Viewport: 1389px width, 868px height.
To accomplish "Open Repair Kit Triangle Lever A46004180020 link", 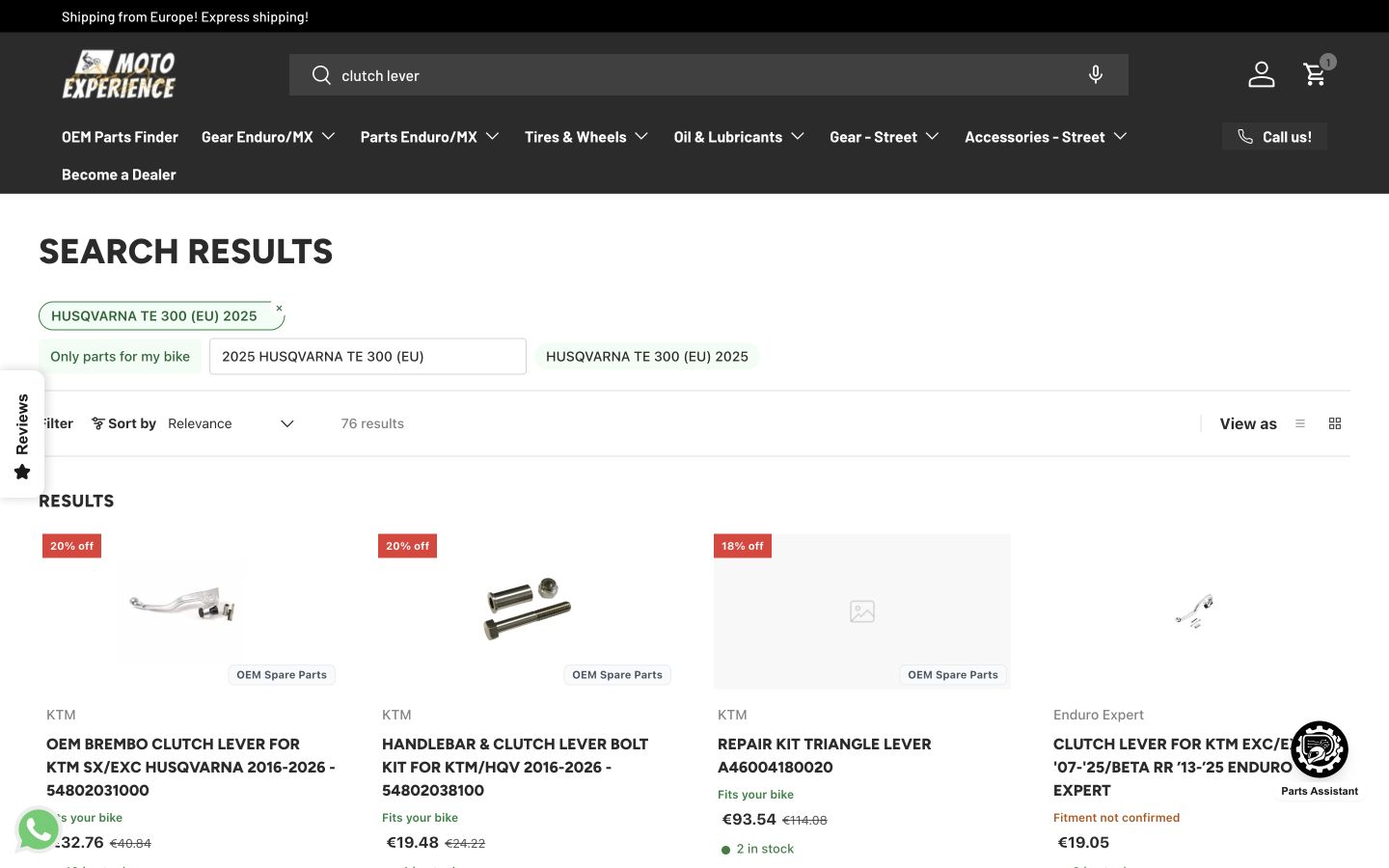I will point(825,755).
